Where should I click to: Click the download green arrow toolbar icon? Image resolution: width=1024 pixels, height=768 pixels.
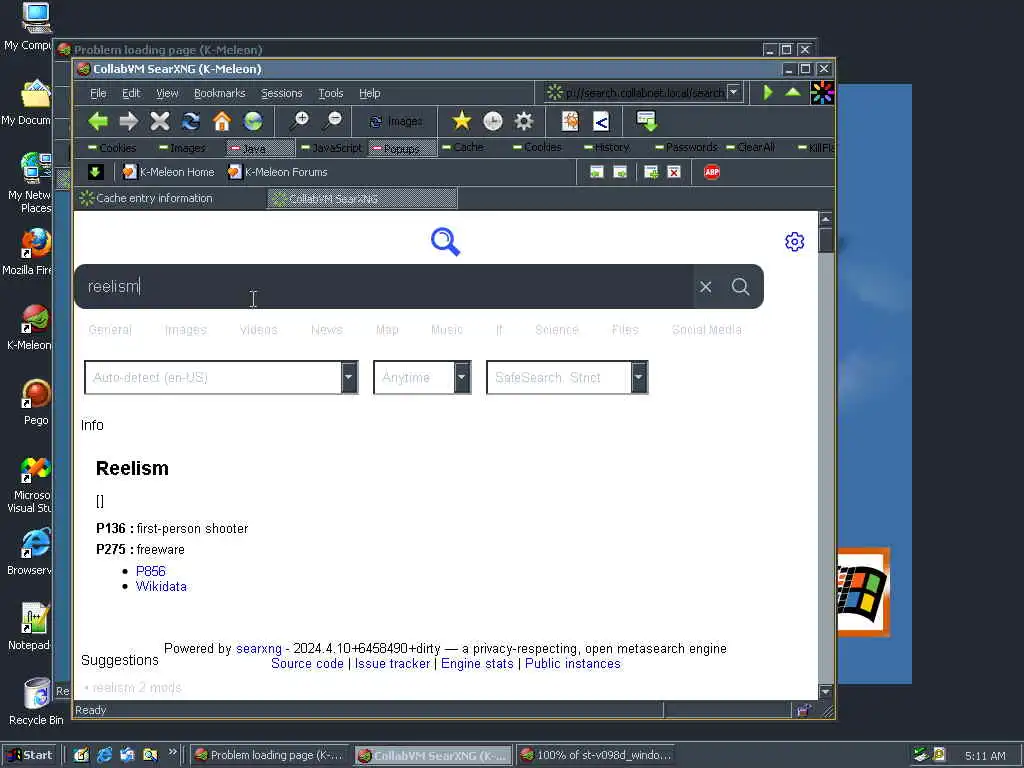[x=647, y=121]
